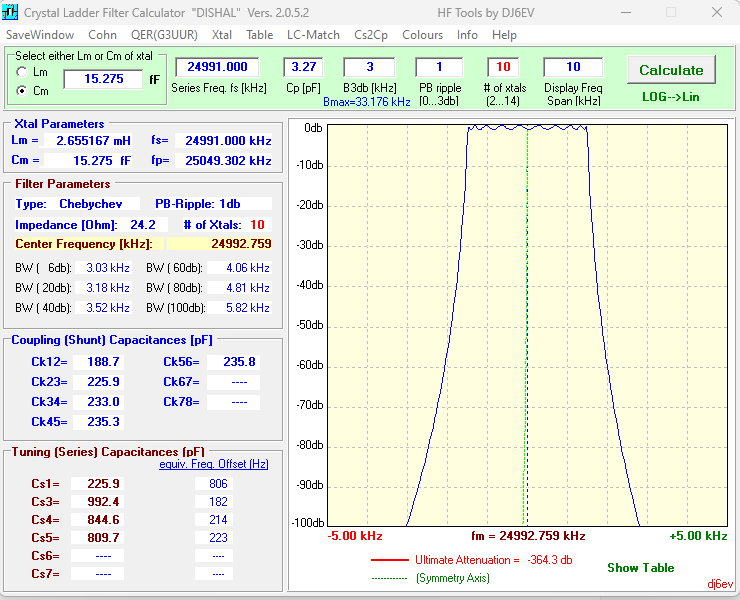The height and width of the screenshot is (600, 740).
Task: Open the Cs2Cp menu
Action: click(371, 34)
